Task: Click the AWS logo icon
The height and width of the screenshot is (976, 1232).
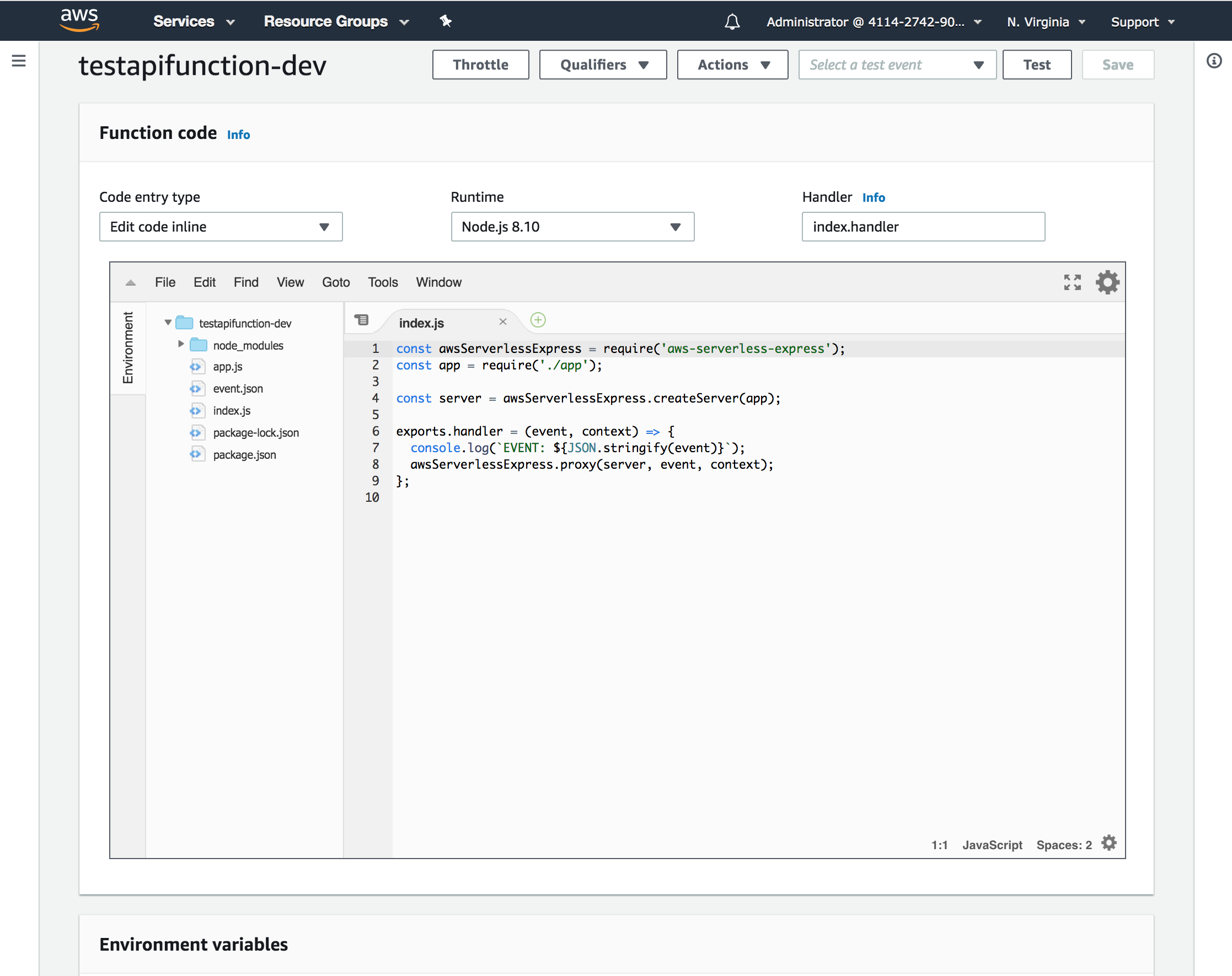Action: (79, 20)
